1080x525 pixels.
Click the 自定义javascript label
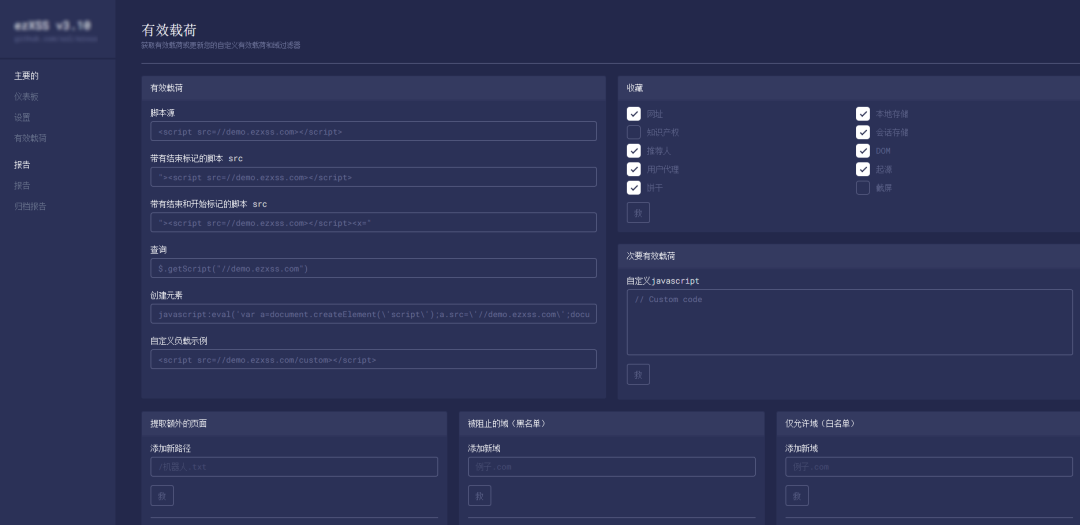click(663, 281)
